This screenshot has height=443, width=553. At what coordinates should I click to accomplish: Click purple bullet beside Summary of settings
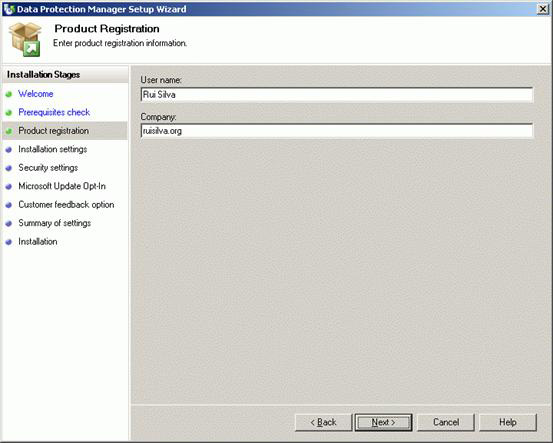coord(9,224)
